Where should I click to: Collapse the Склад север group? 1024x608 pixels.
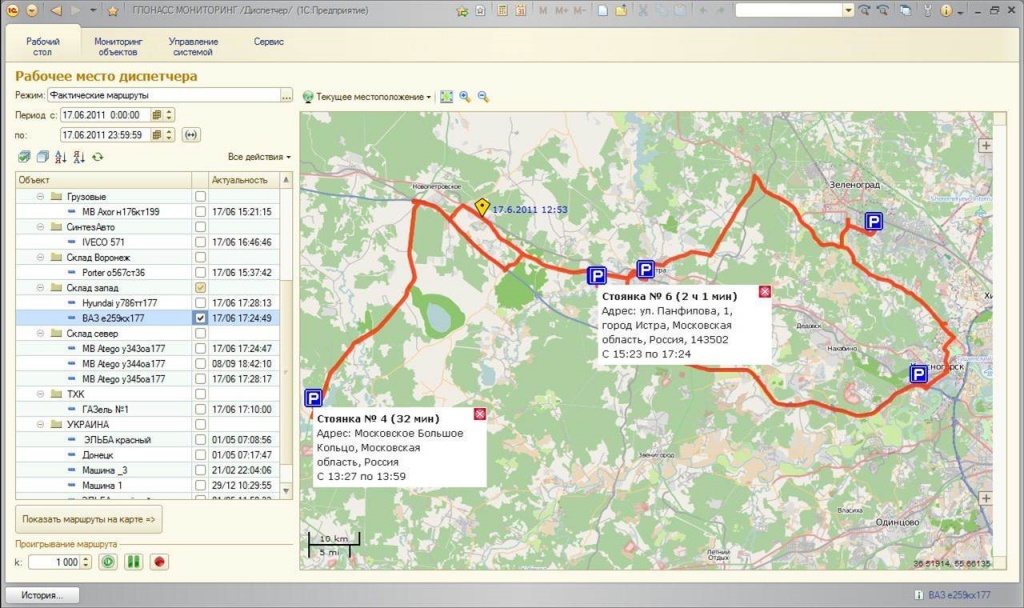pyautogui.click(x=41, y=333)
